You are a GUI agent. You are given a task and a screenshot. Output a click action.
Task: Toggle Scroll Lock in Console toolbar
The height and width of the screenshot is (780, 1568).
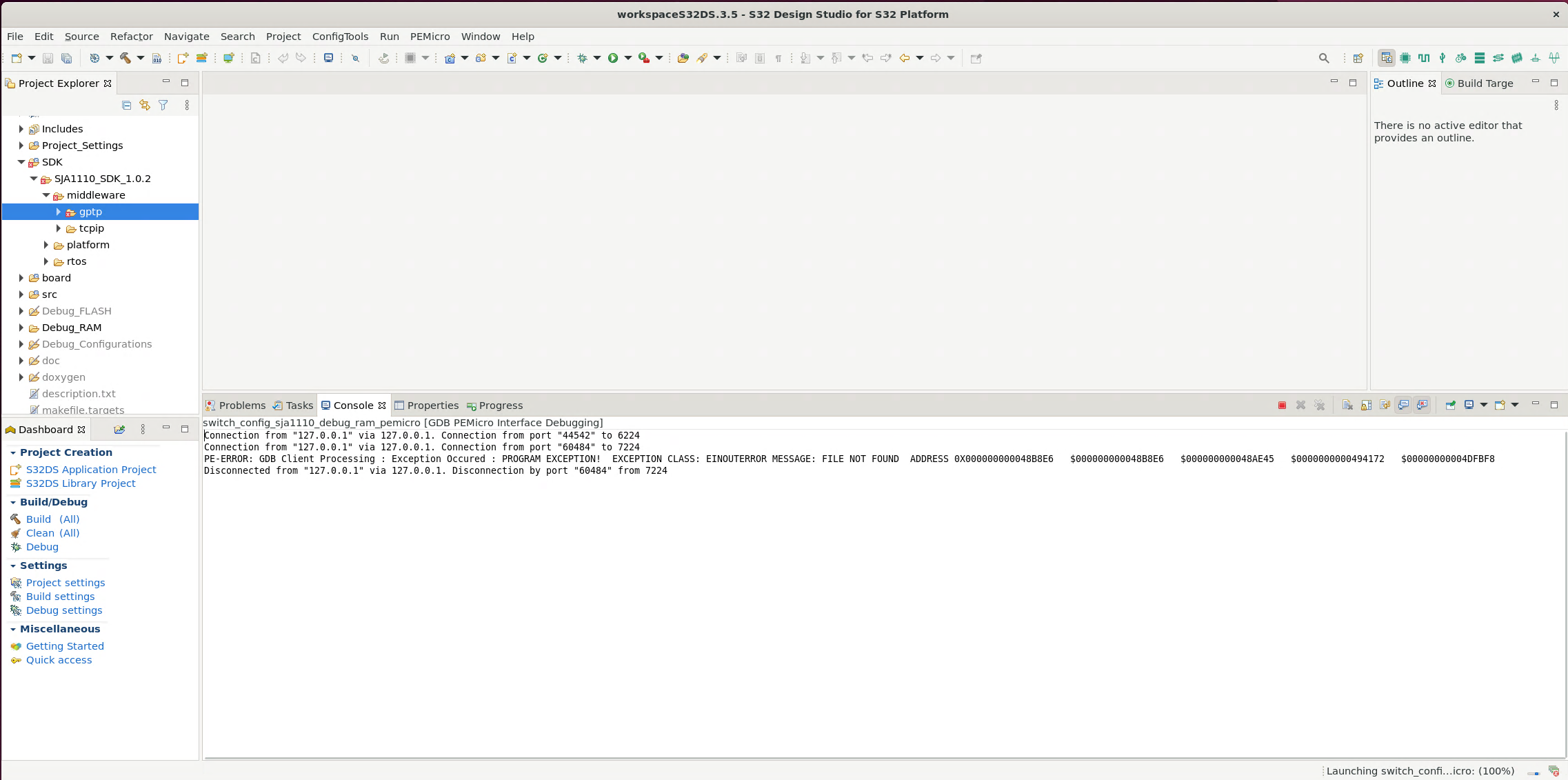click(1366, 406)
